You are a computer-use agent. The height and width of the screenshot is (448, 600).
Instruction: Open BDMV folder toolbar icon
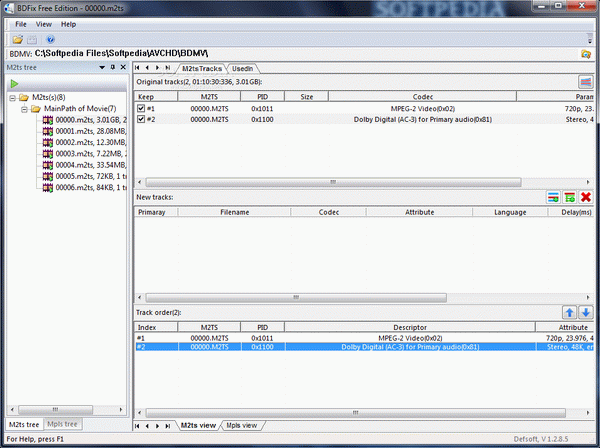pyautogui.click(x=18, y=39)
